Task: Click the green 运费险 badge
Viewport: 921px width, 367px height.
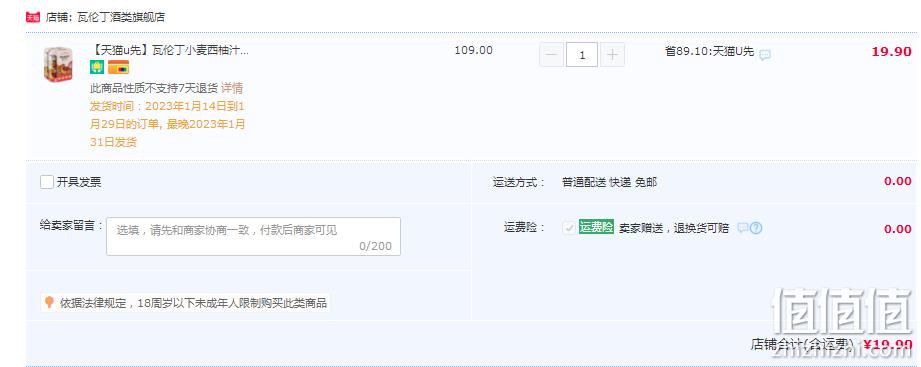Action: [x=596, y=227]
